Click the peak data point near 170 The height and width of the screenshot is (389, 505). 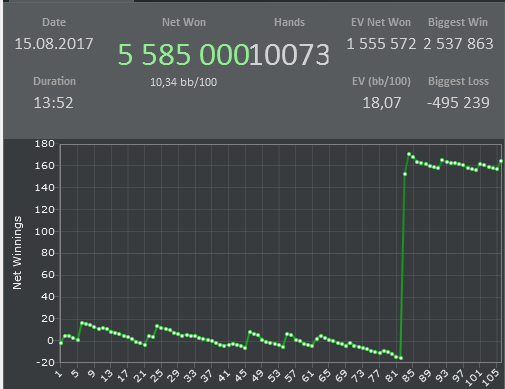pyautogui.click(x=409, y=154)
